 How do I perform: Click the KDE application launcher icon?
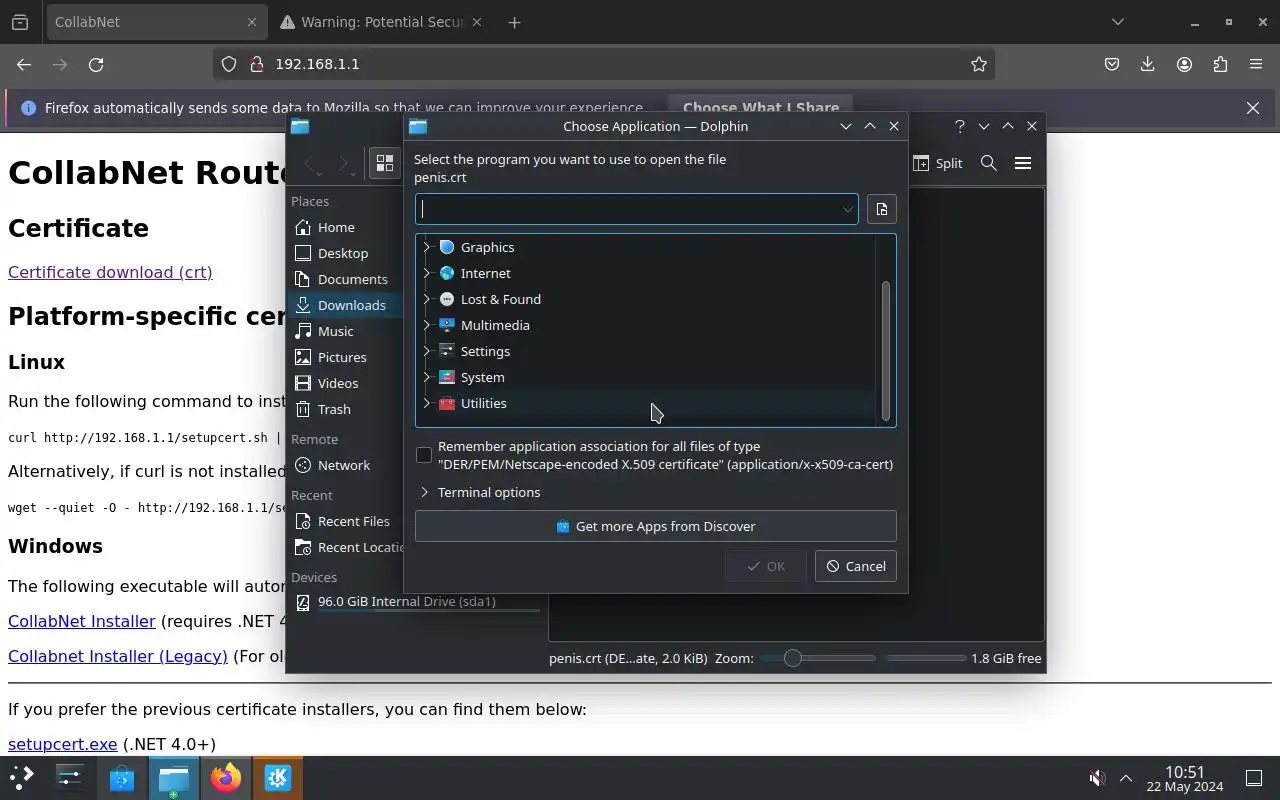coord(21,777)
